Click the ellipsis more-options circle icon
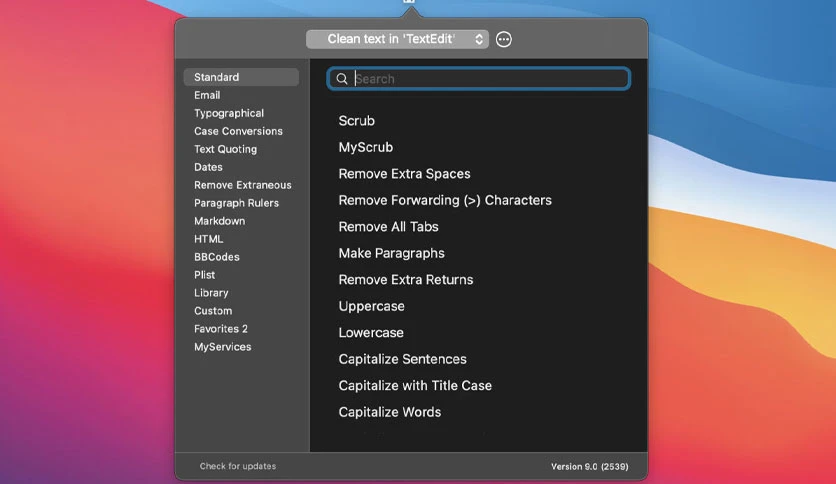836x484 pixels. [x=503, y=39]
